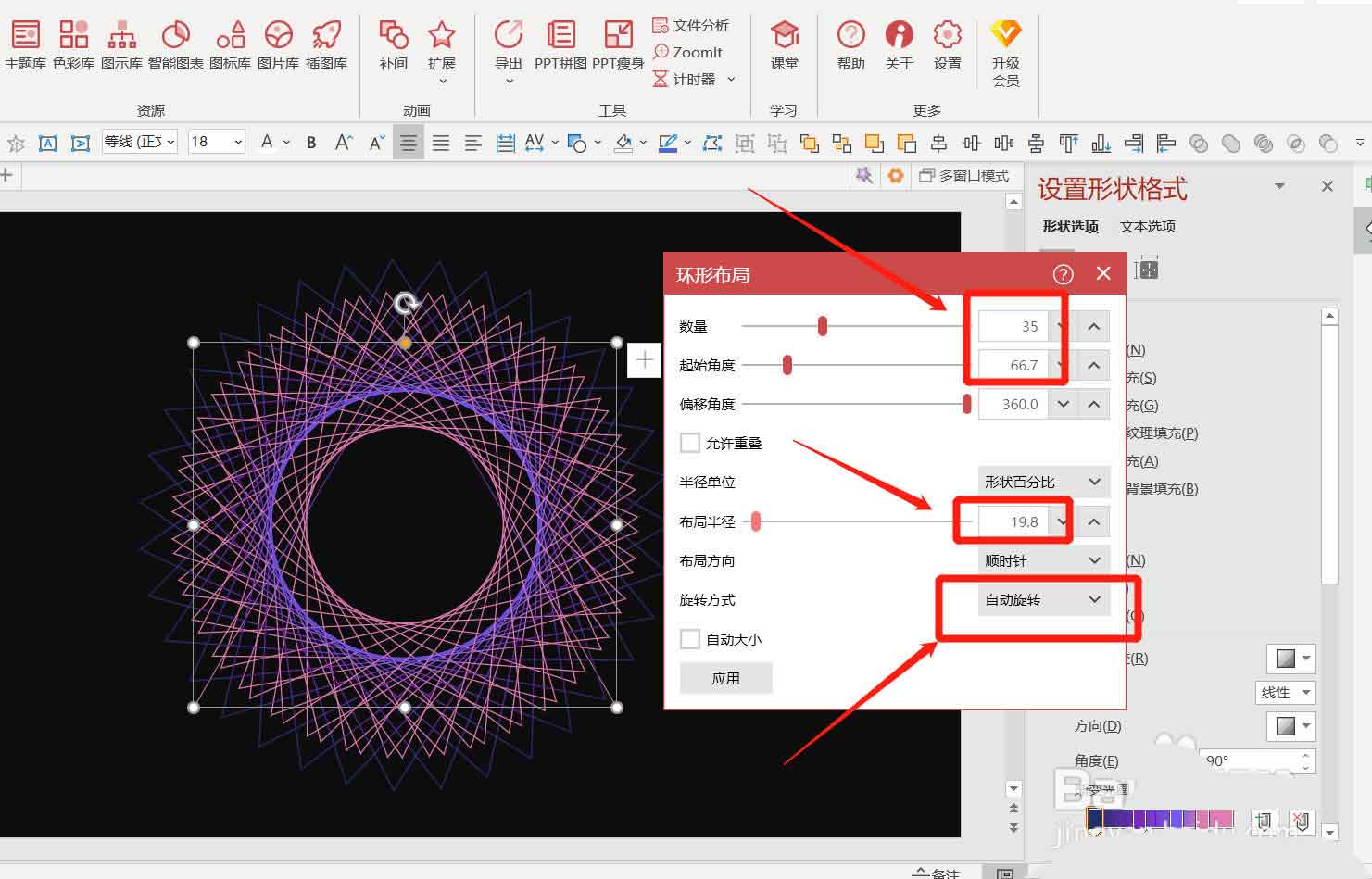
Task: Open the 计时器 timer tool
Action: click(x=690, y=80)
